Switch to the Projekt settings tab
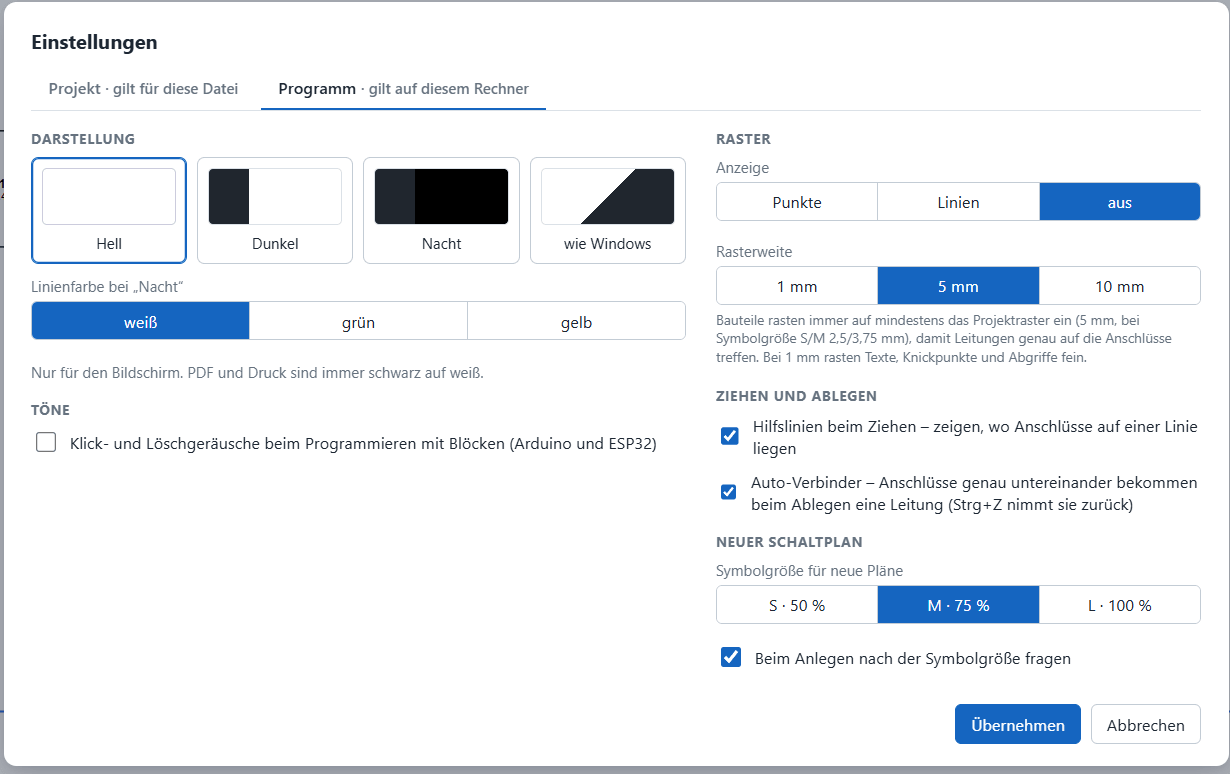This screenshot has width=1230, height=774. (x=143, y=89)
